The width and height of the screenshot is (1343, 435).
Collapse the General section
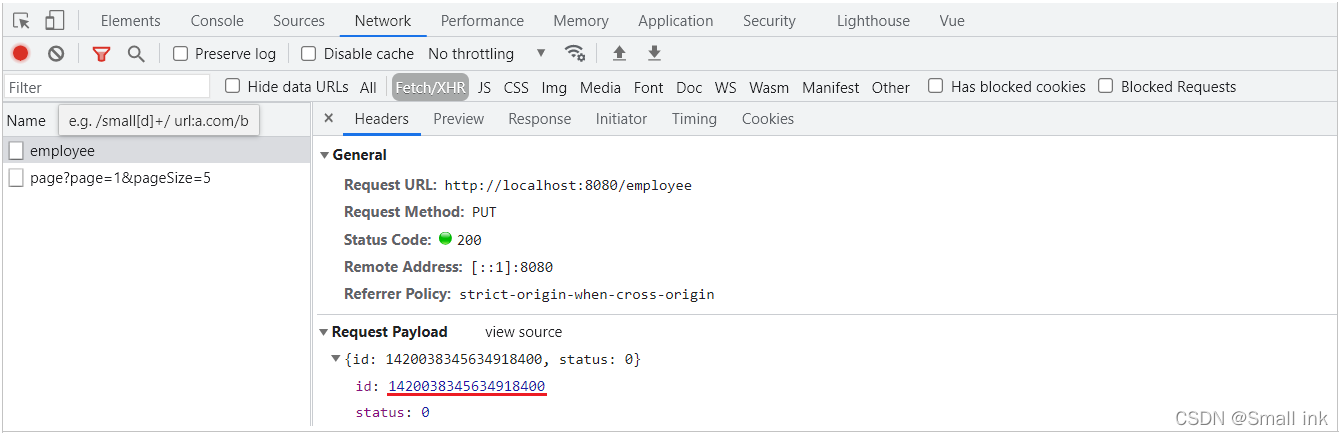[x=324, y=155]
